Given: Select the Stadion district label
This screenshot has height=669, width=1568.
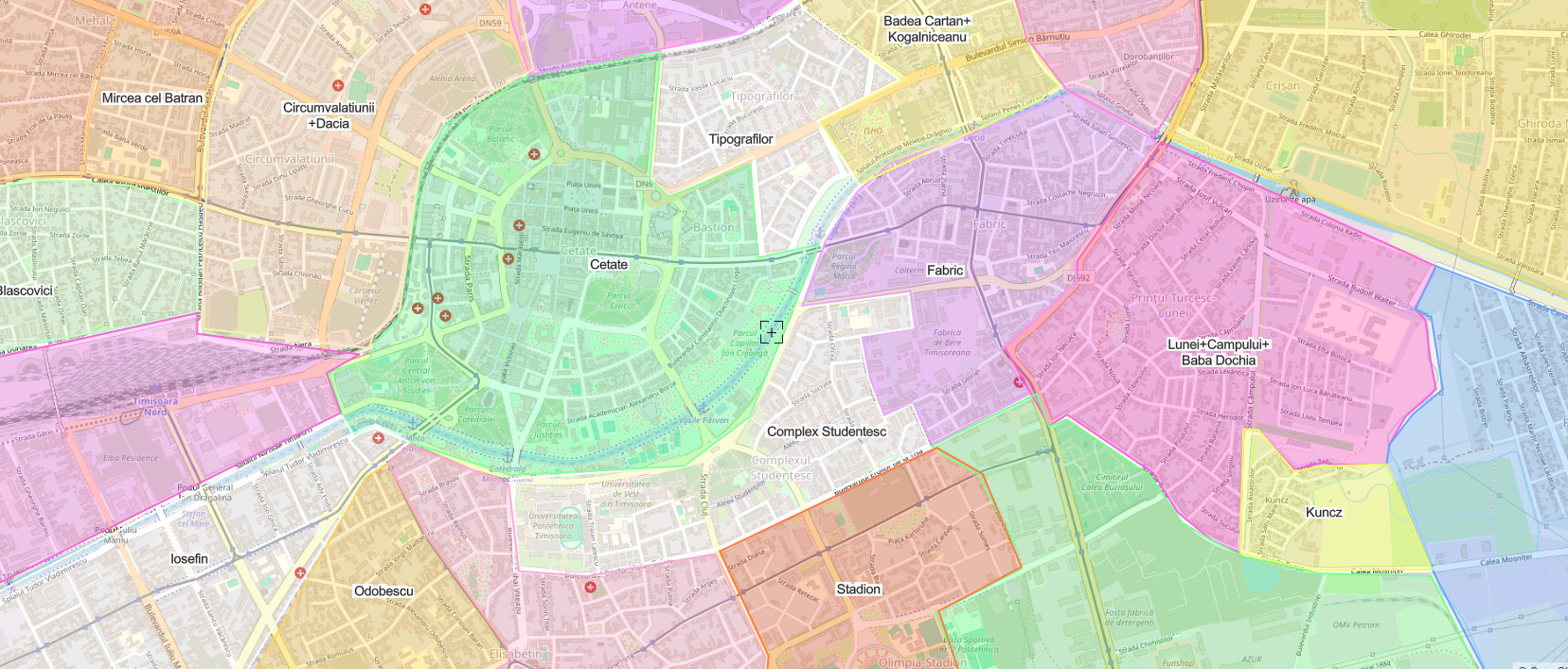Looking at the screenshot, I should 858,589.
